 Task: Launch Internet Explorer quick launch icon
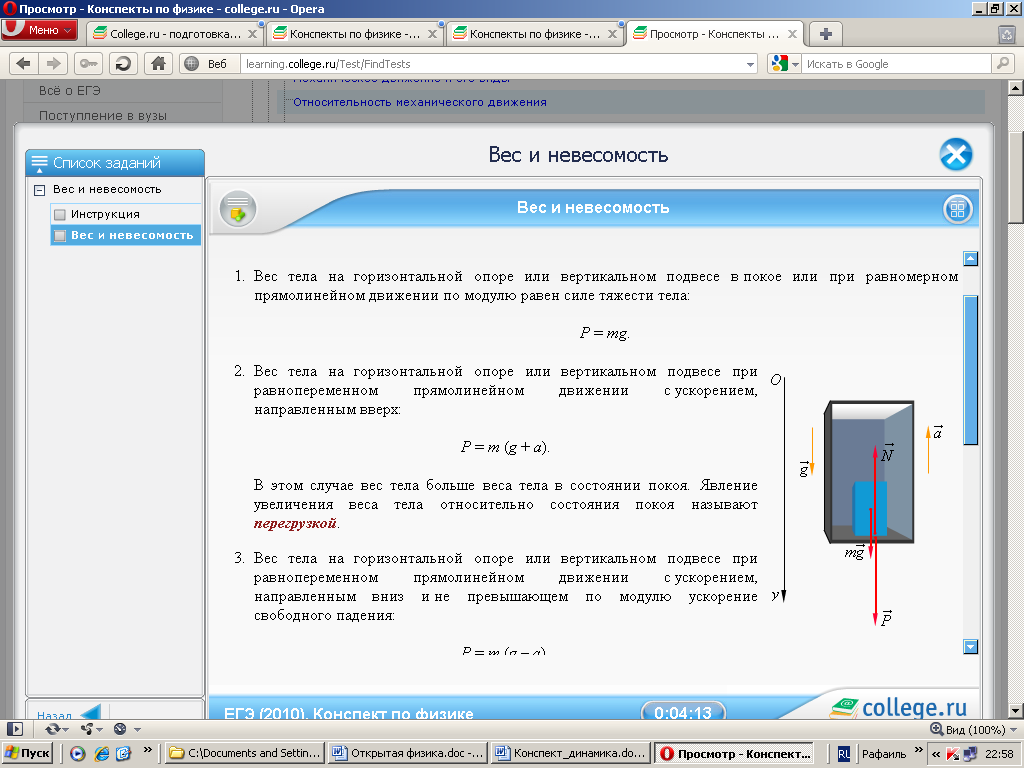coord(101,754)
